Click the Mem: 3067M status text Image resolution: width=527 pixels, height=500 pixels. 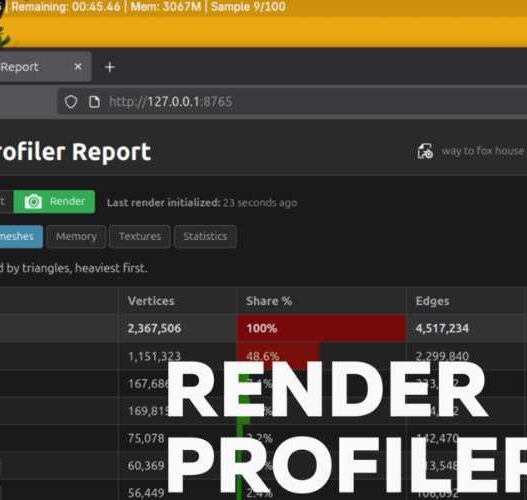(166, 6)
